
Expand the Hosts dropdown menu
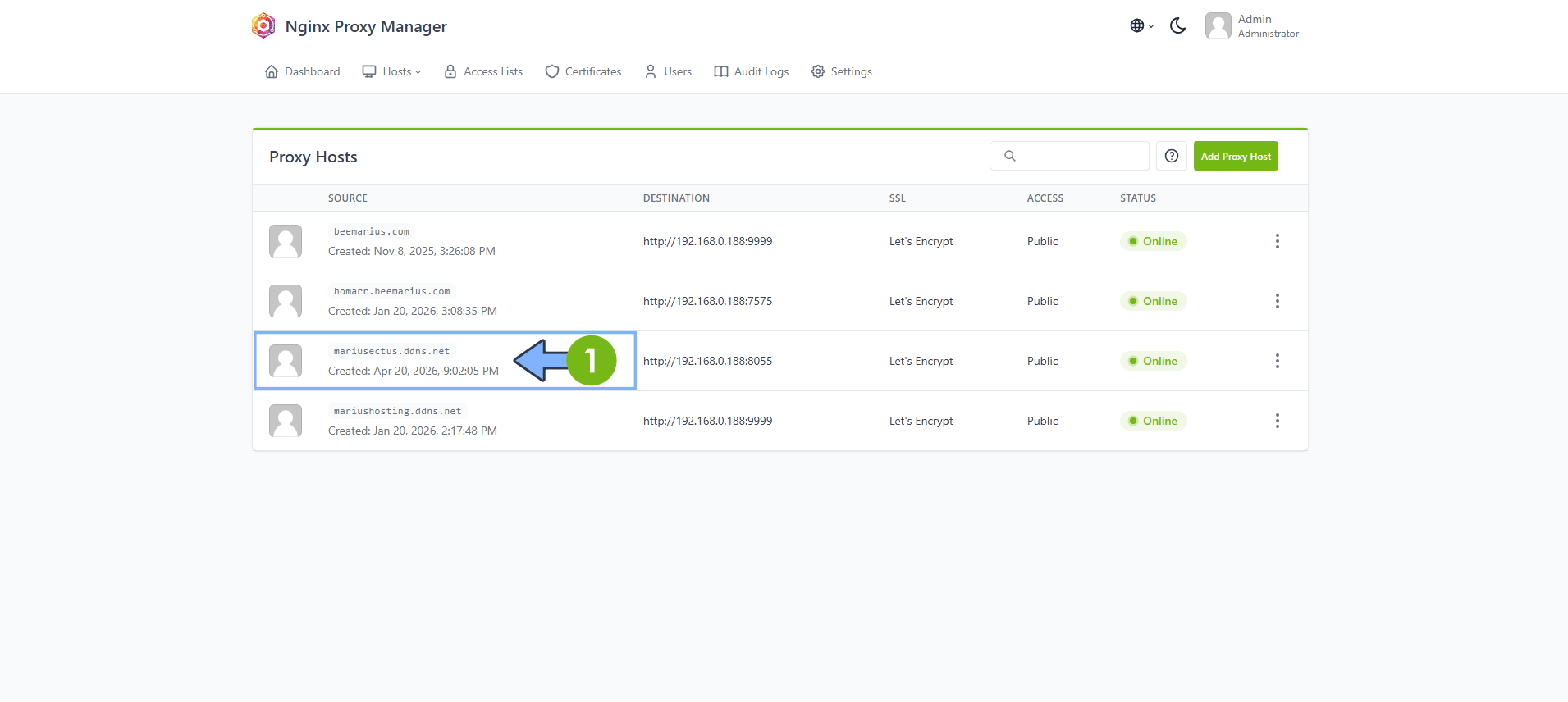tap(391, 71)
